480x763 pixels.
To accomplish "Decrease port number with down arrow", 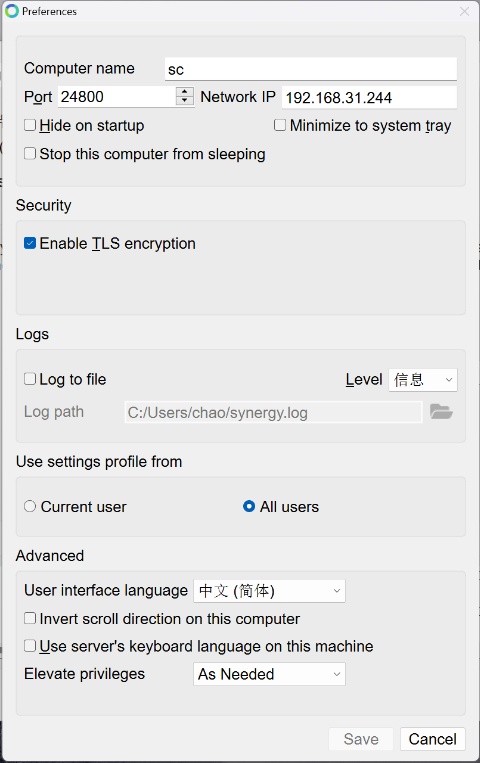I will coord(185,100).
